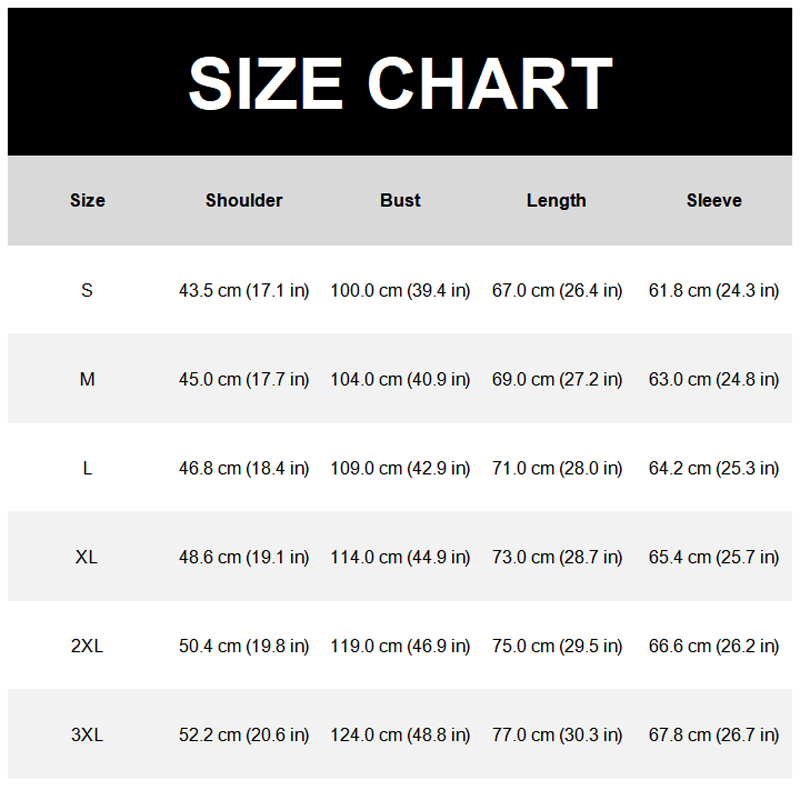Select the M size row label
800x800 pixels.
coord(87,380)
